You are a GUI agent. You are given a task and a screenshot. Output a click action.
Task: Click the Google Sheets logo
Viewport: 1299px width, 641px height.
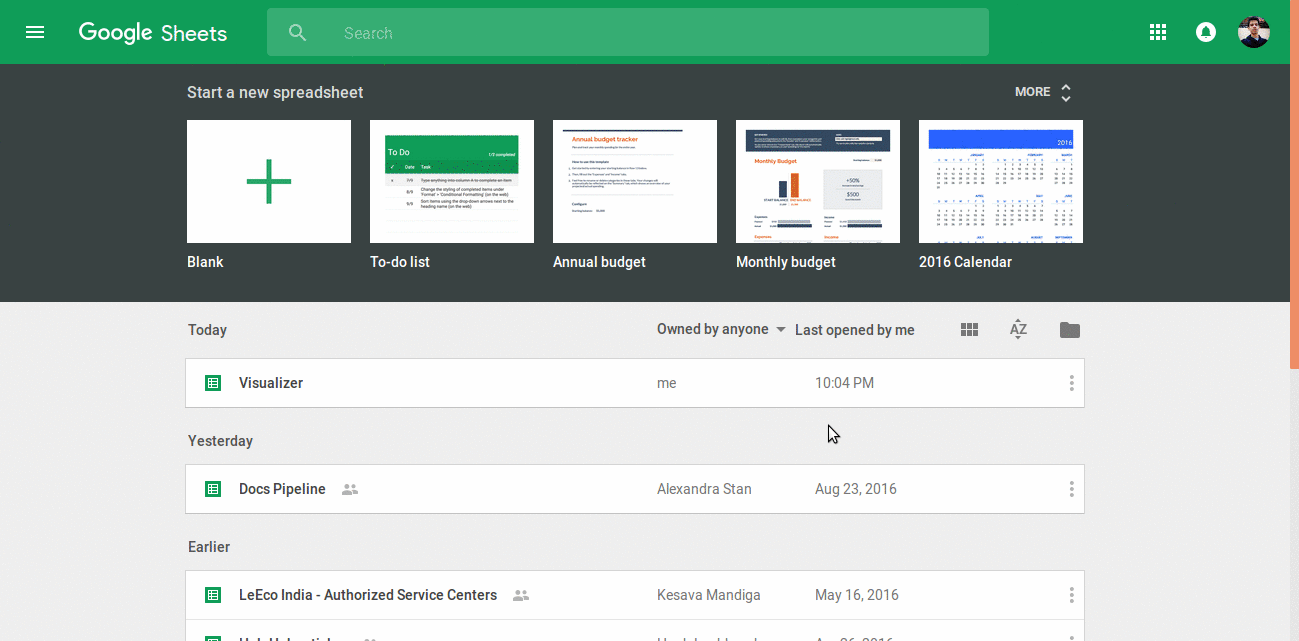[153, 33]
